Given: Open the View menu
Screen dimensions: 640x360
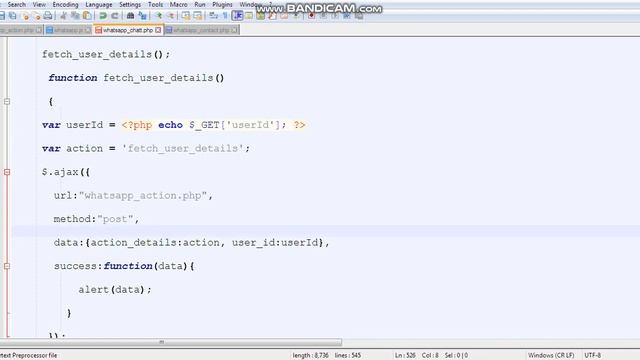Looking at the screenshot, I should coord(39,4).
